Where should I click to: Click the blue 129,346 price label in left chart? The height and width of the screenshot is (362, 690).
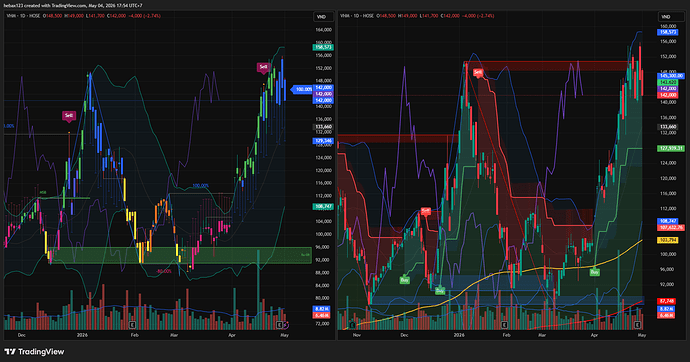323,141
